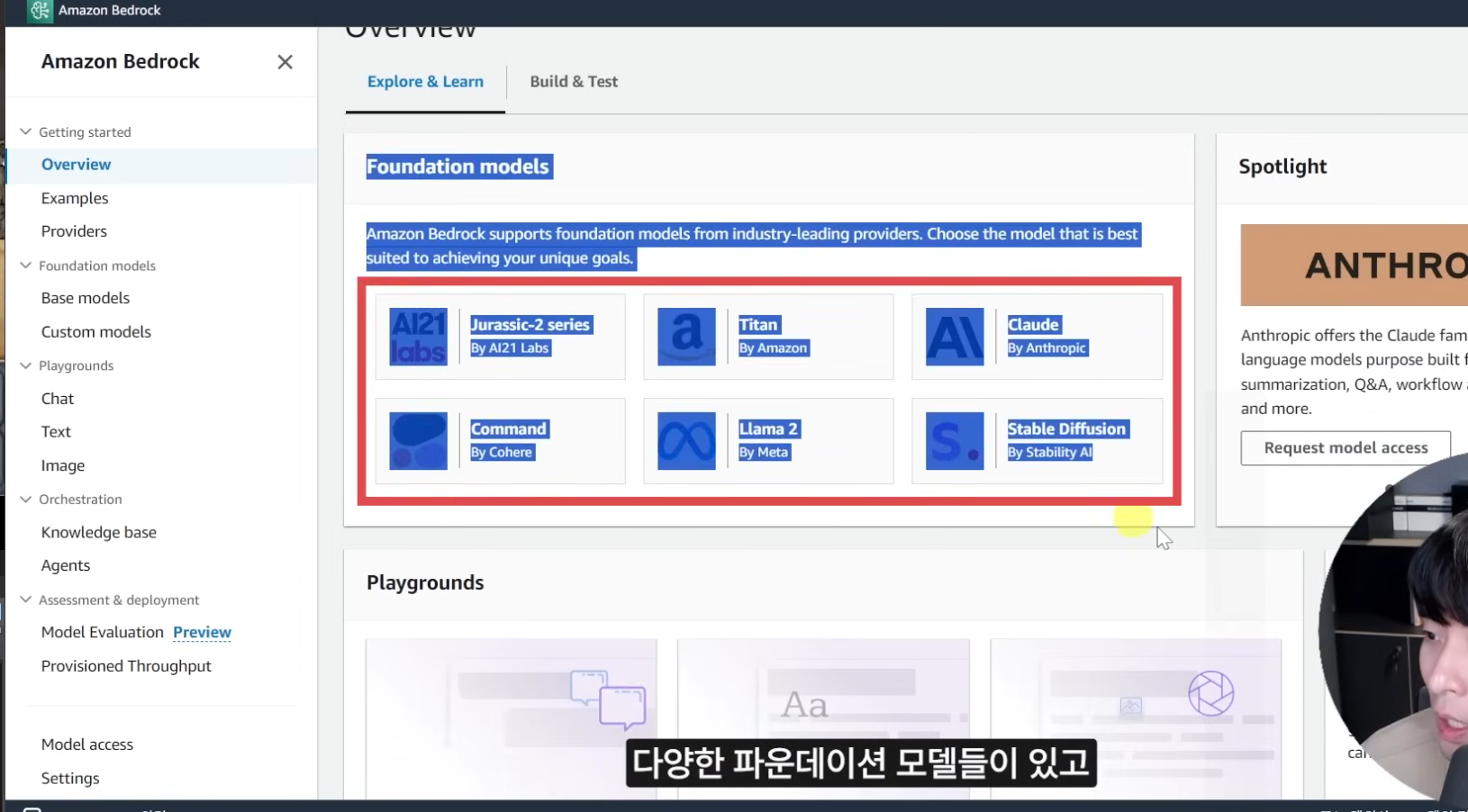This screenshot has height=812, width=1468.
Task: Go to the Providers page
Action: coord(74,231)
